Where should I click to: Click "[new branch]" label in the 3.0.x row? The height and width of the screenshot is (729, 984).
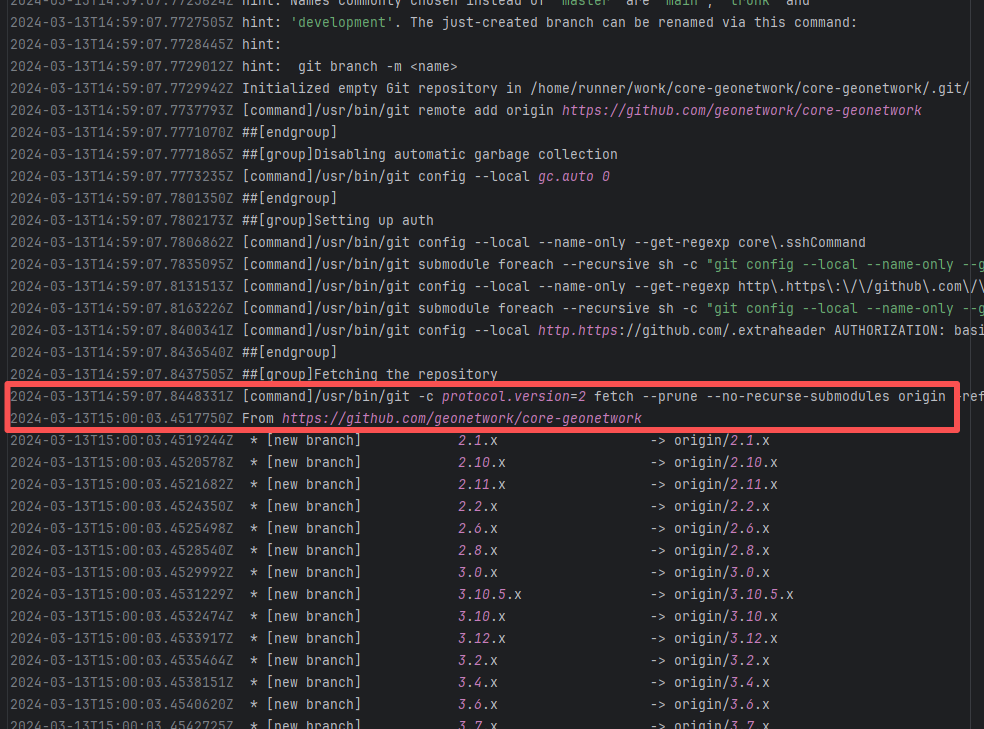[x=313, y=572]
